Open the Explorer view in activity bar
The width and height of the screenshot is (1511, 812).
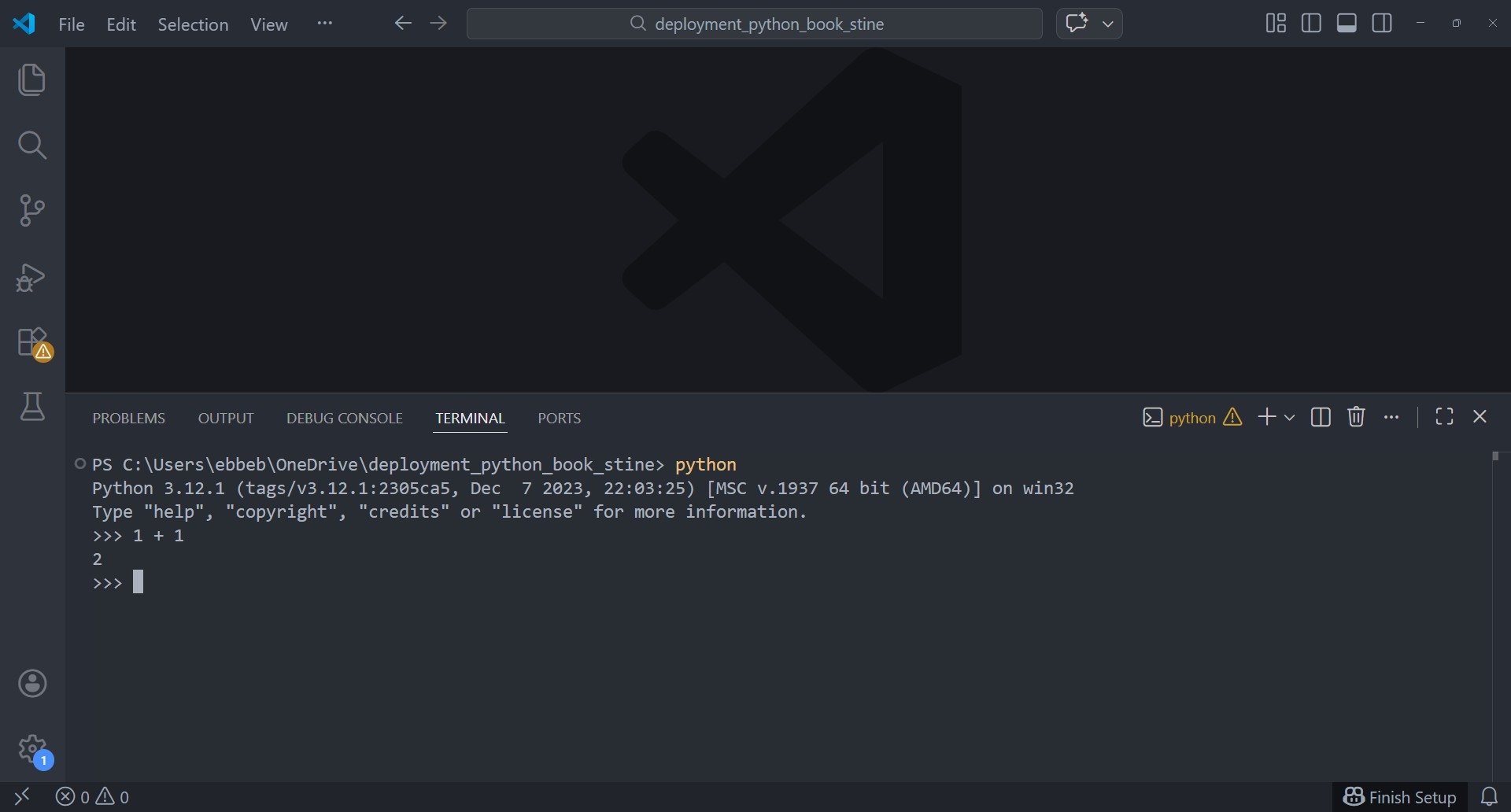click(31, 79)
